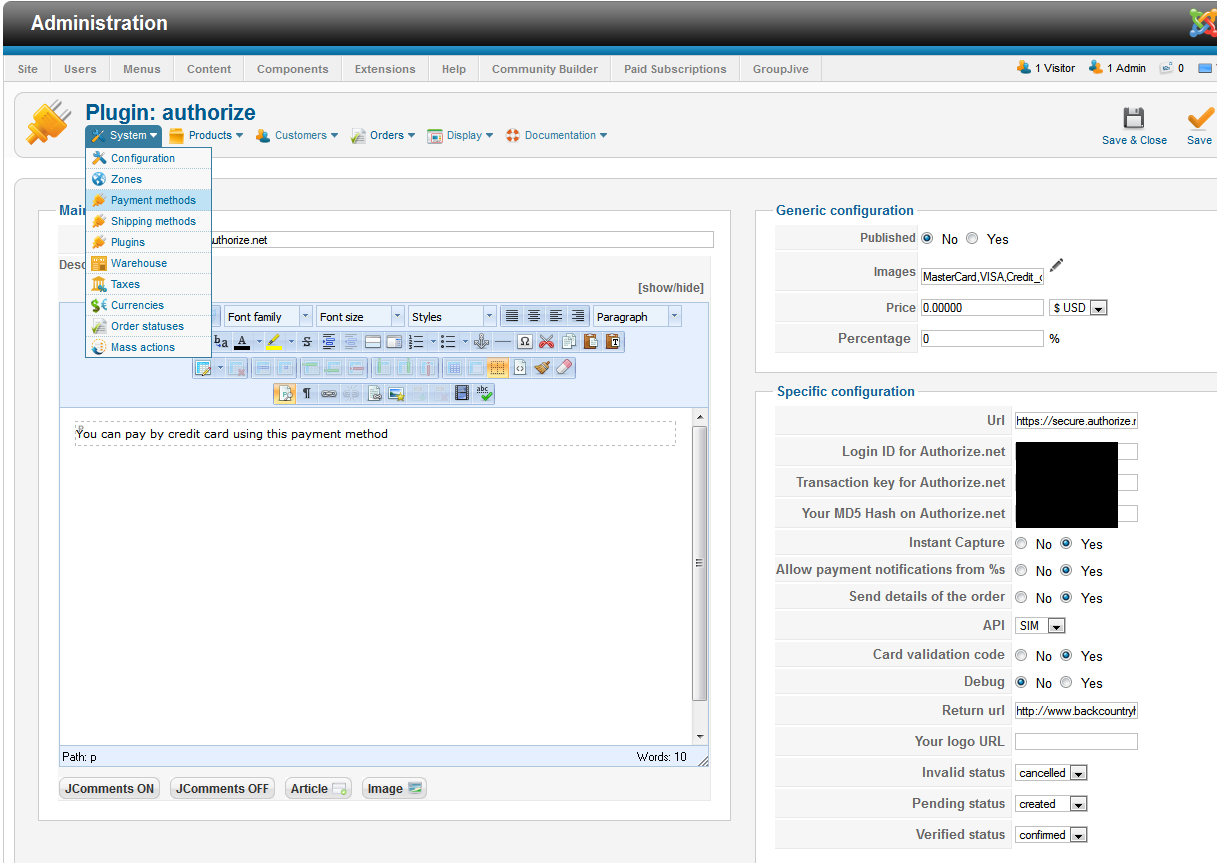The height and width of the screenshot is (863, 1217).
Task: Click the eraser remove formatting icon
Action: point(563,368)
